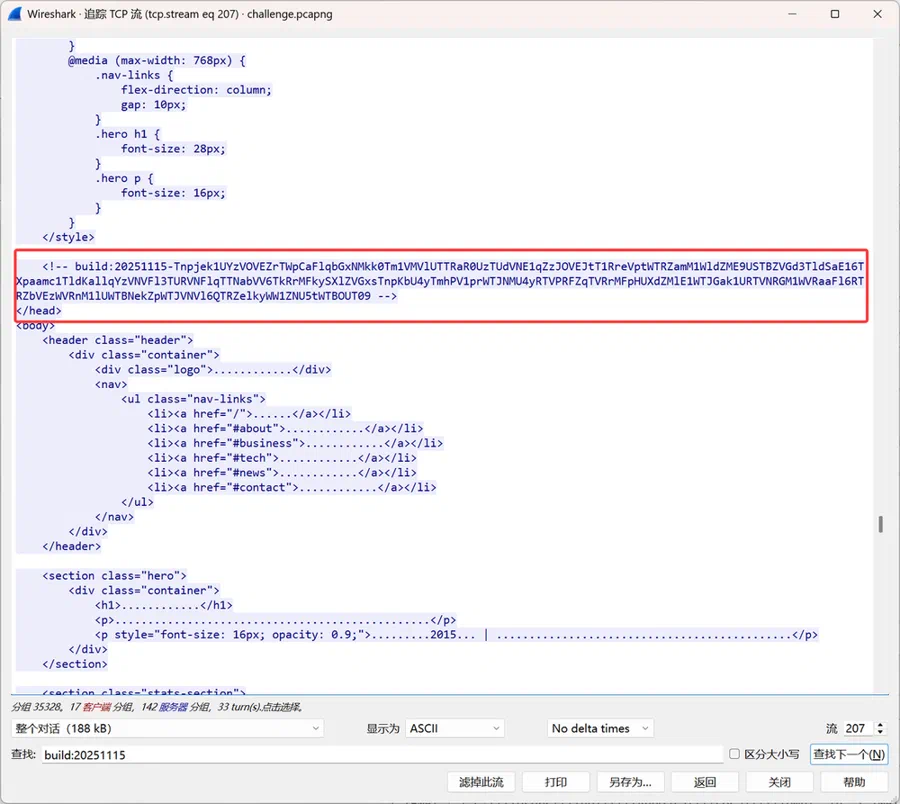Minimize the Wireshark stream window
This screenshot has width=900, height=804.
(x=792, y=14)
